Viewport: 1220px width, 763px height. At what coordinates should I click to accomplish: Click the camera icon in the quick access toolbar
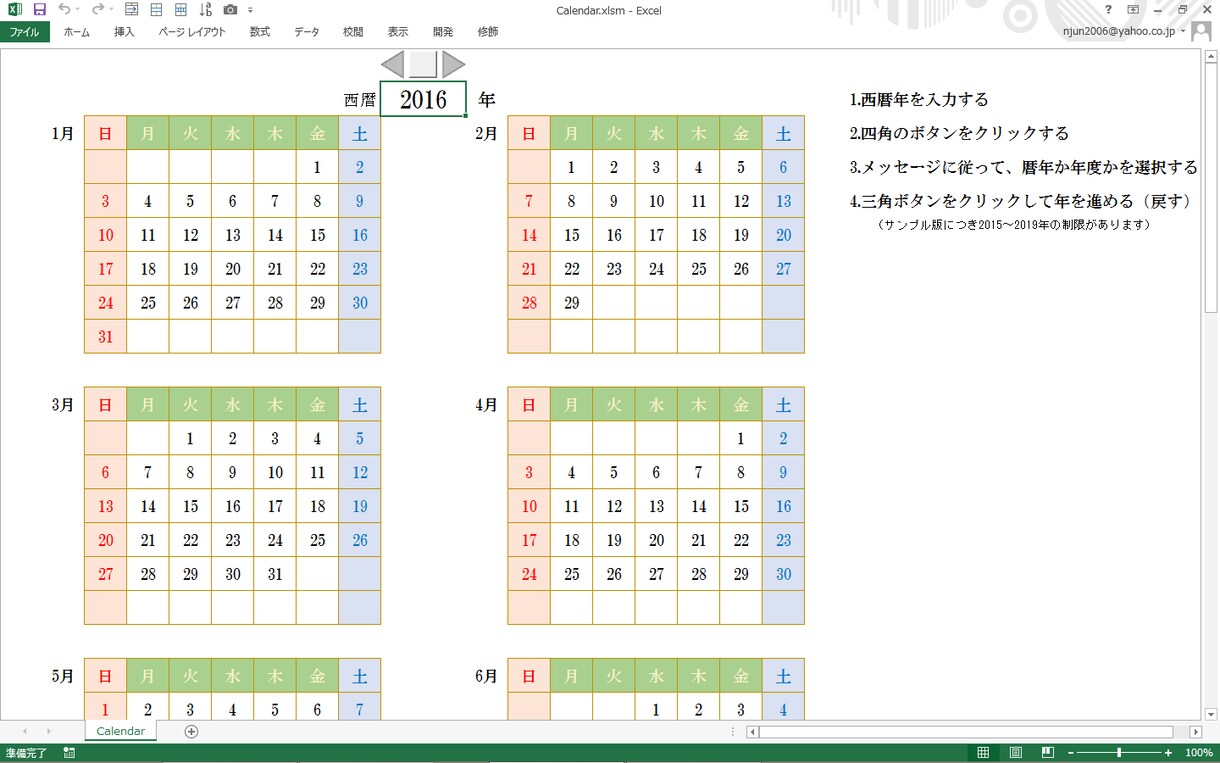230,9
